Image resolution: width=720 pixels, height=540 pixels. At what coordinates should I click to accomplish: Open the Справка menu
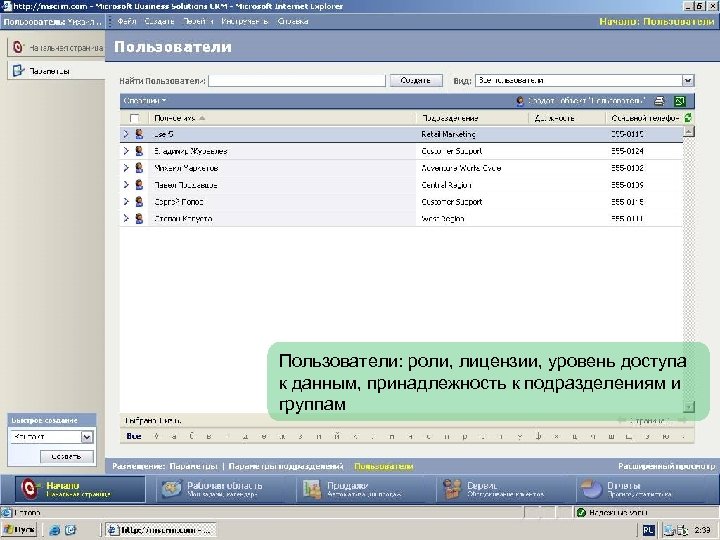tap(292, 22)
